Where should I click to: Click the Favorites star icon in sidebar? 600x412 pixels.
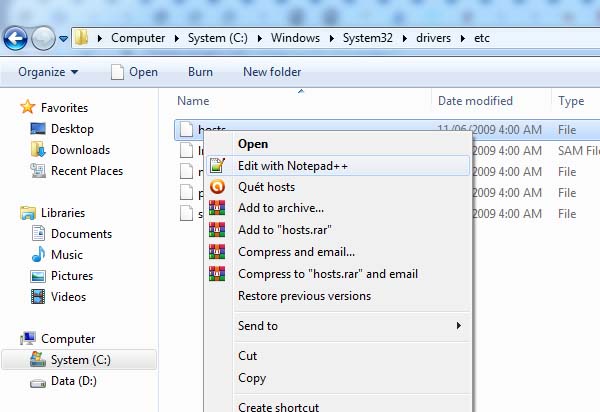pos(28,108)
